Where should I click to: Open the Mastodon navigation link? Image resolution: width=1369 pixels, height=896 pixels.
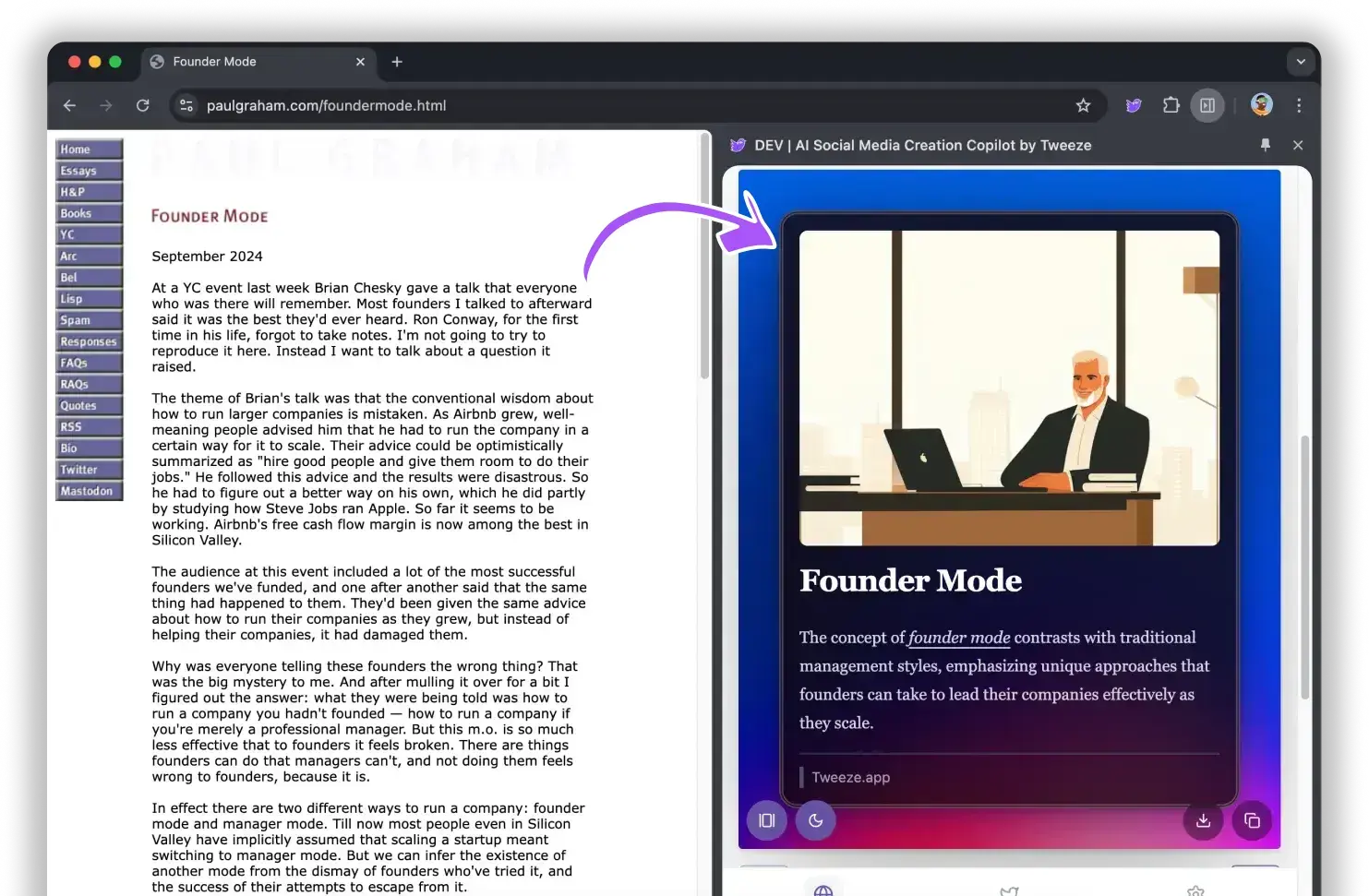coord(89,491)
